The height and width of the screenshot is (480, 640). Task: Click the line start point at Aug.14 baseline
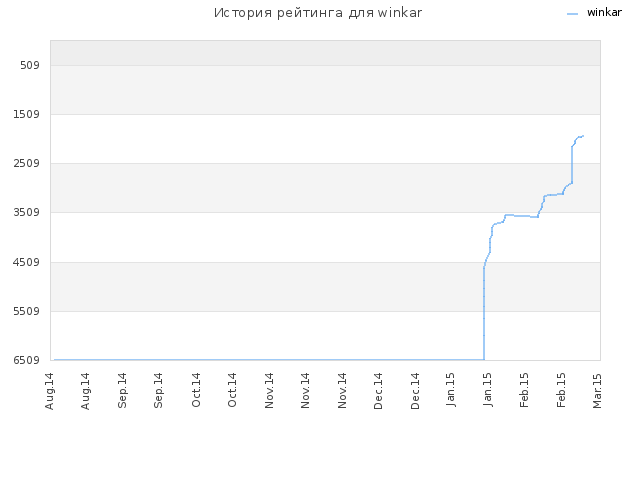coord(55,360)
